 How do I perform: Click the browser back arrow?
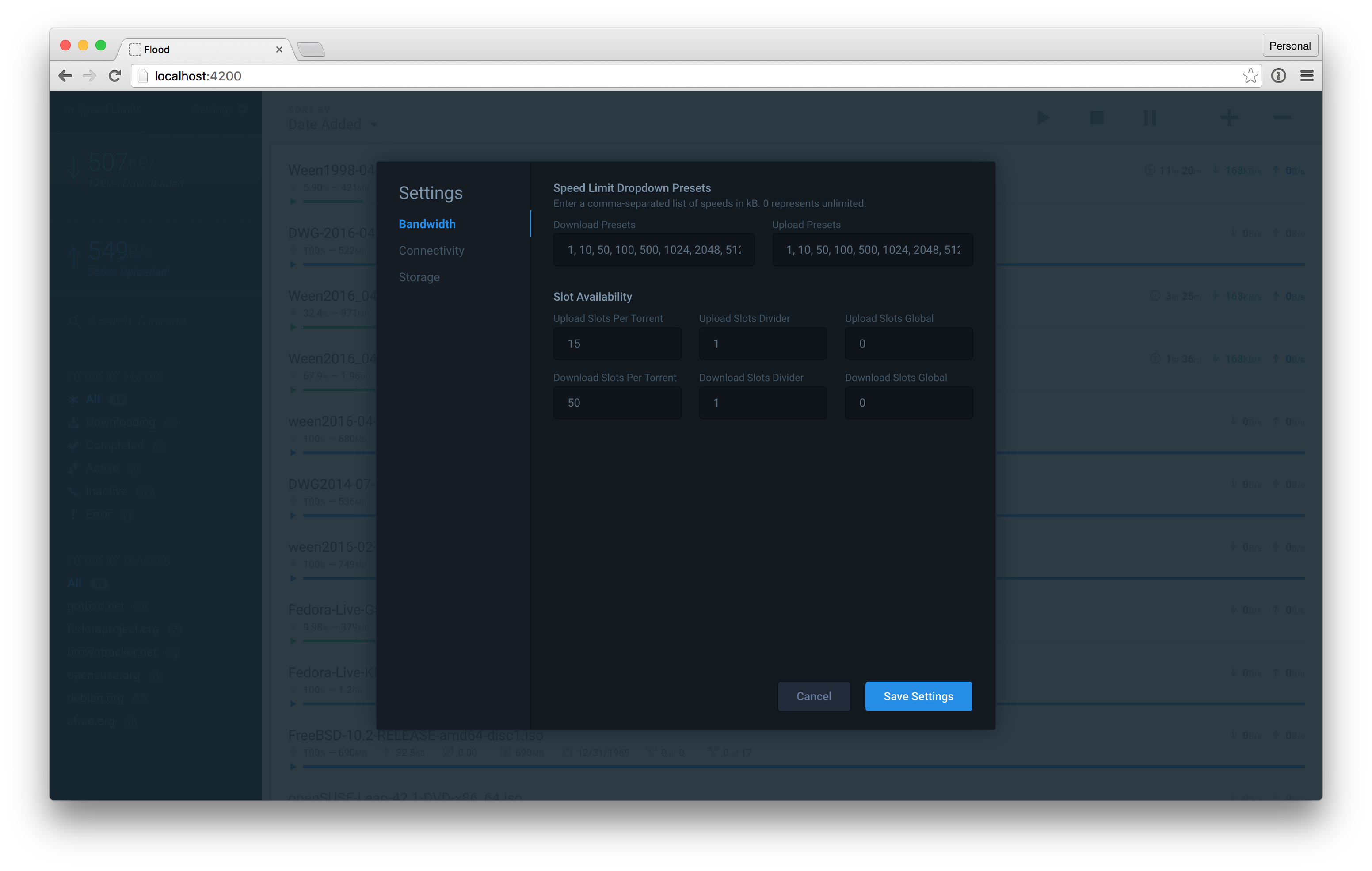click(x=65, y=76)
